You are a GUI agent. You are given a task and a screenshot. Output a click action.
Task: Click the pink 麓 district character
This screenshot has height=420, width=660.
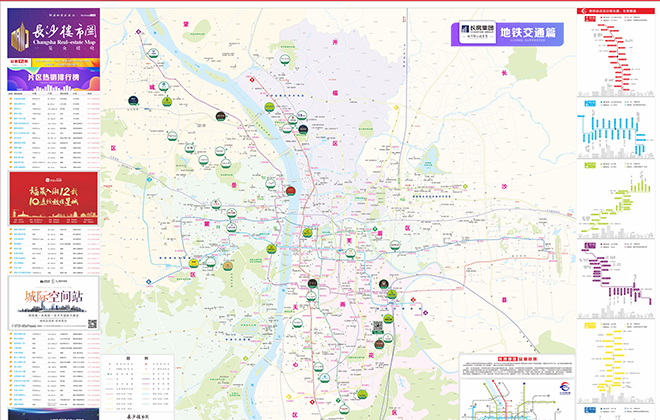pos(207,223)
